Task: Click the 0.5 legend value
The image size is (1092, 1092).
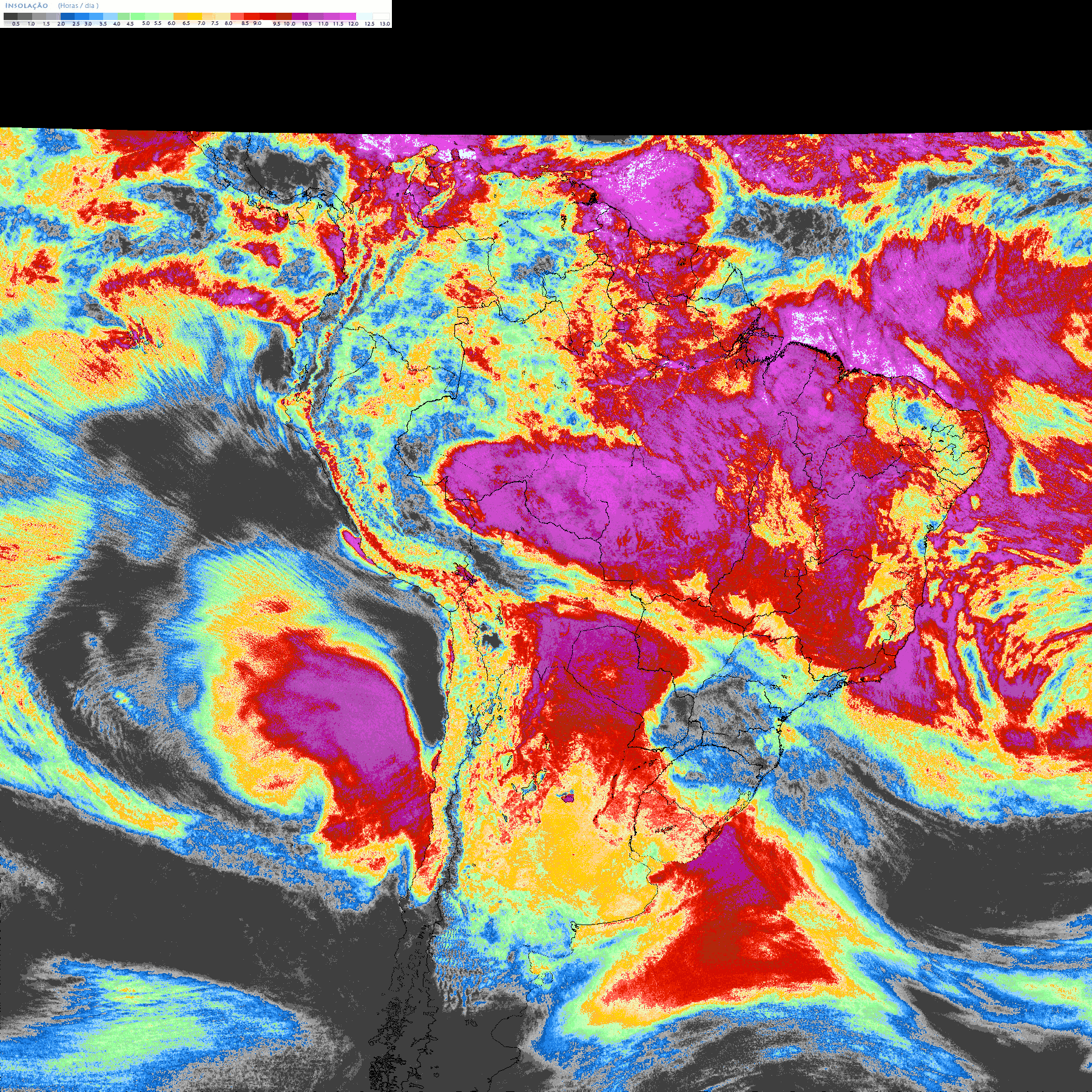Action: point(16,24)
